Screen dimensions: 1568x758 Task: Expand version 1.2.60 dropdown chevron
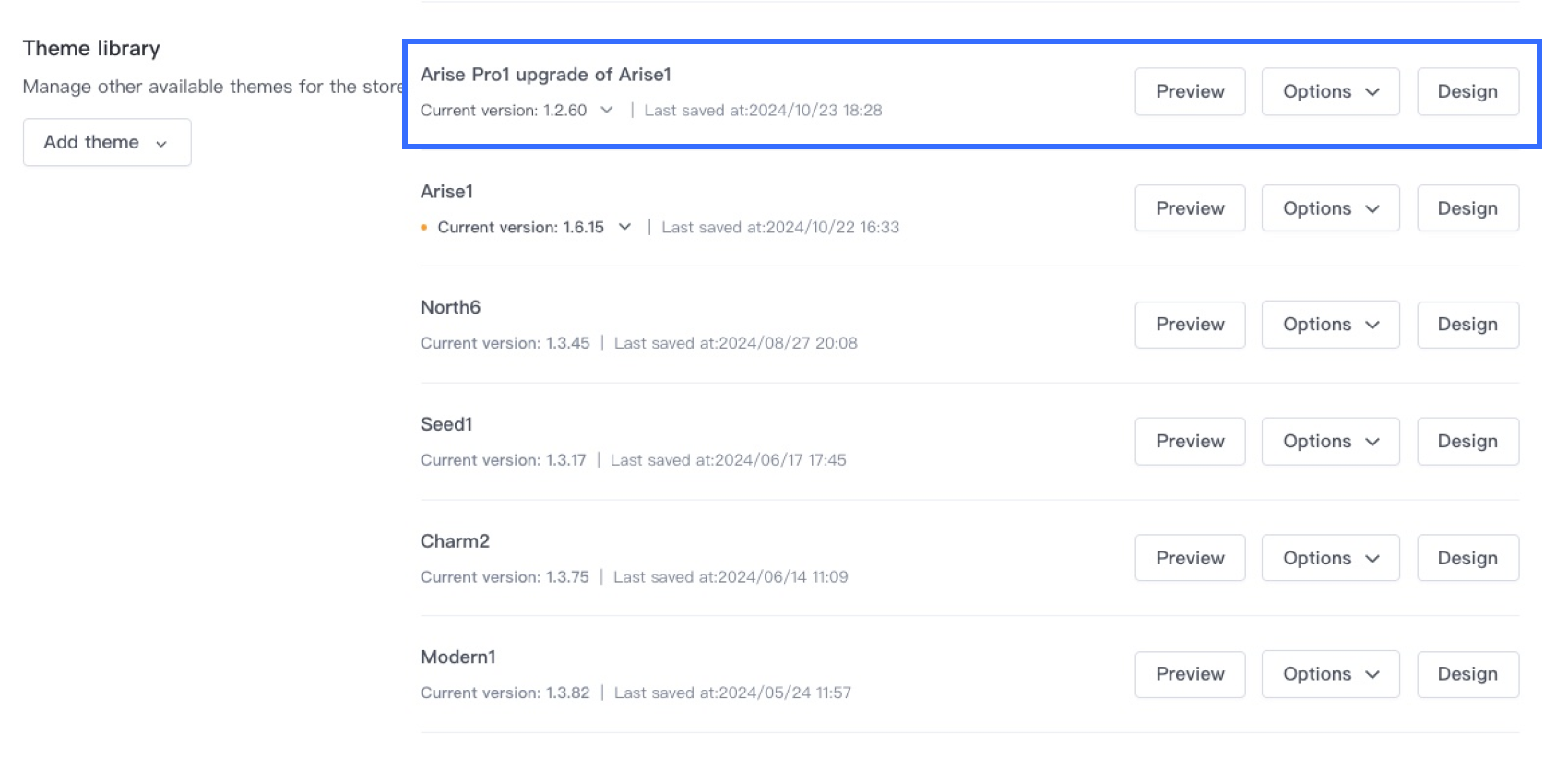[606, 110]
